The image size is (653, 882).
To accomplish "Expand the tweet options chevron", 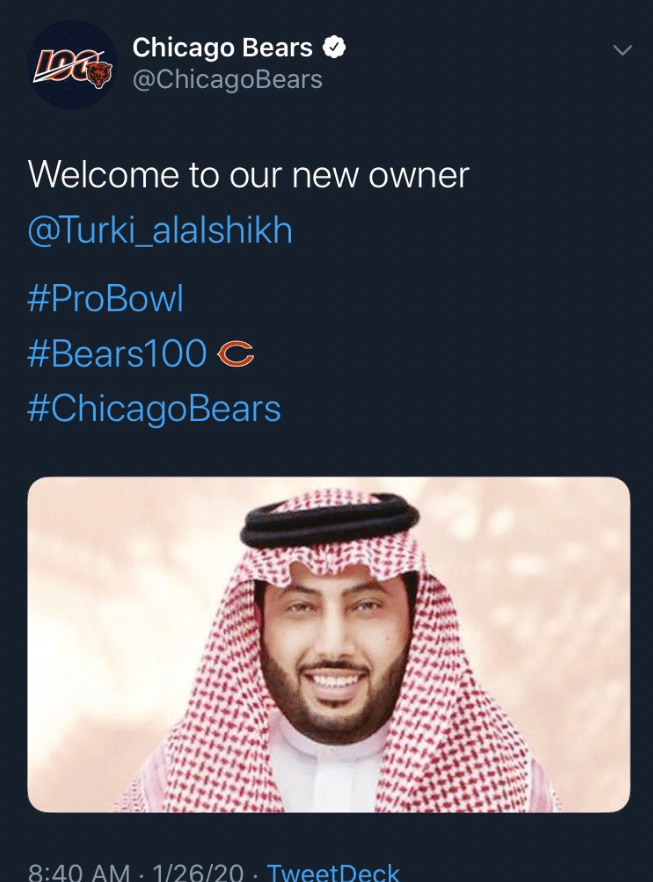I will tap(622, 50).
